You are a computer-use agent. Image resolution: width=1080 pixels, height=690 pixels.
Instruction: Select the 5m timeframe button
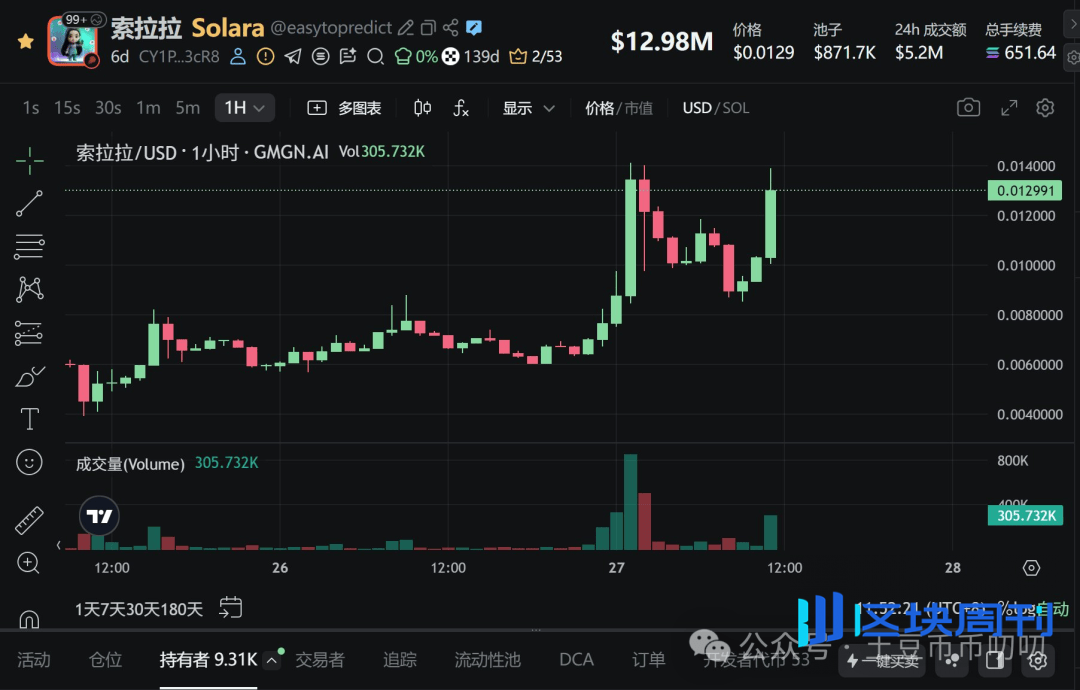click(x=187, y=108)
